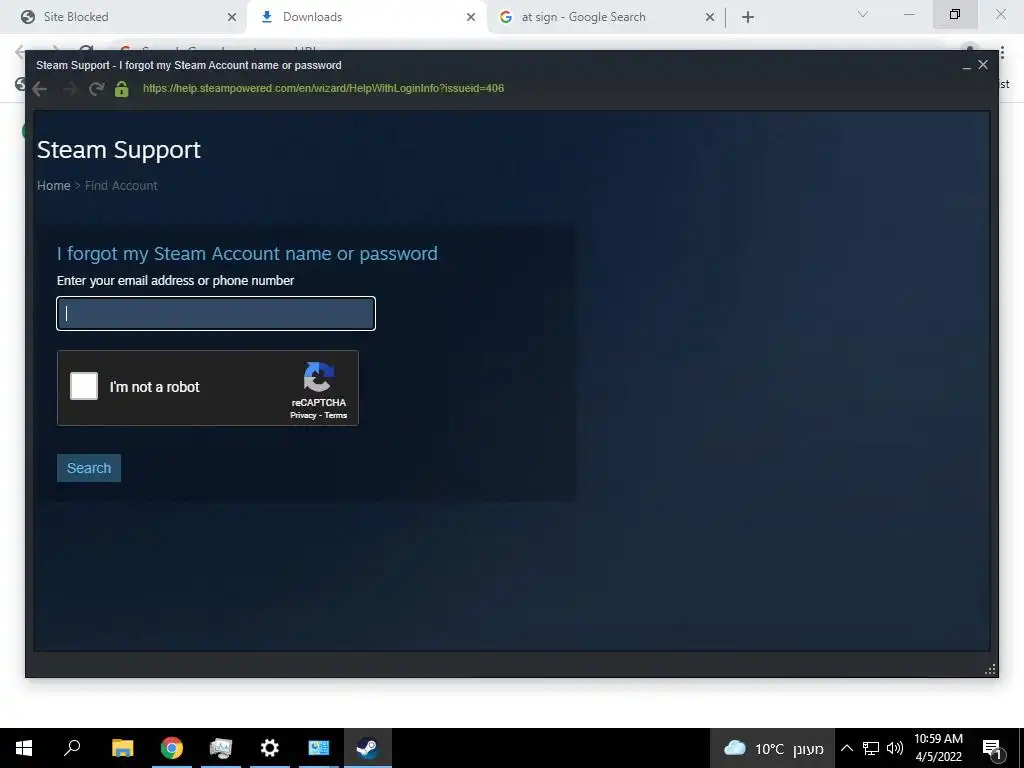Image resolution: width=1024 pixels, height=768 pixels.
Task: Open the clock showing 10:59 AM
Action: 938,748
